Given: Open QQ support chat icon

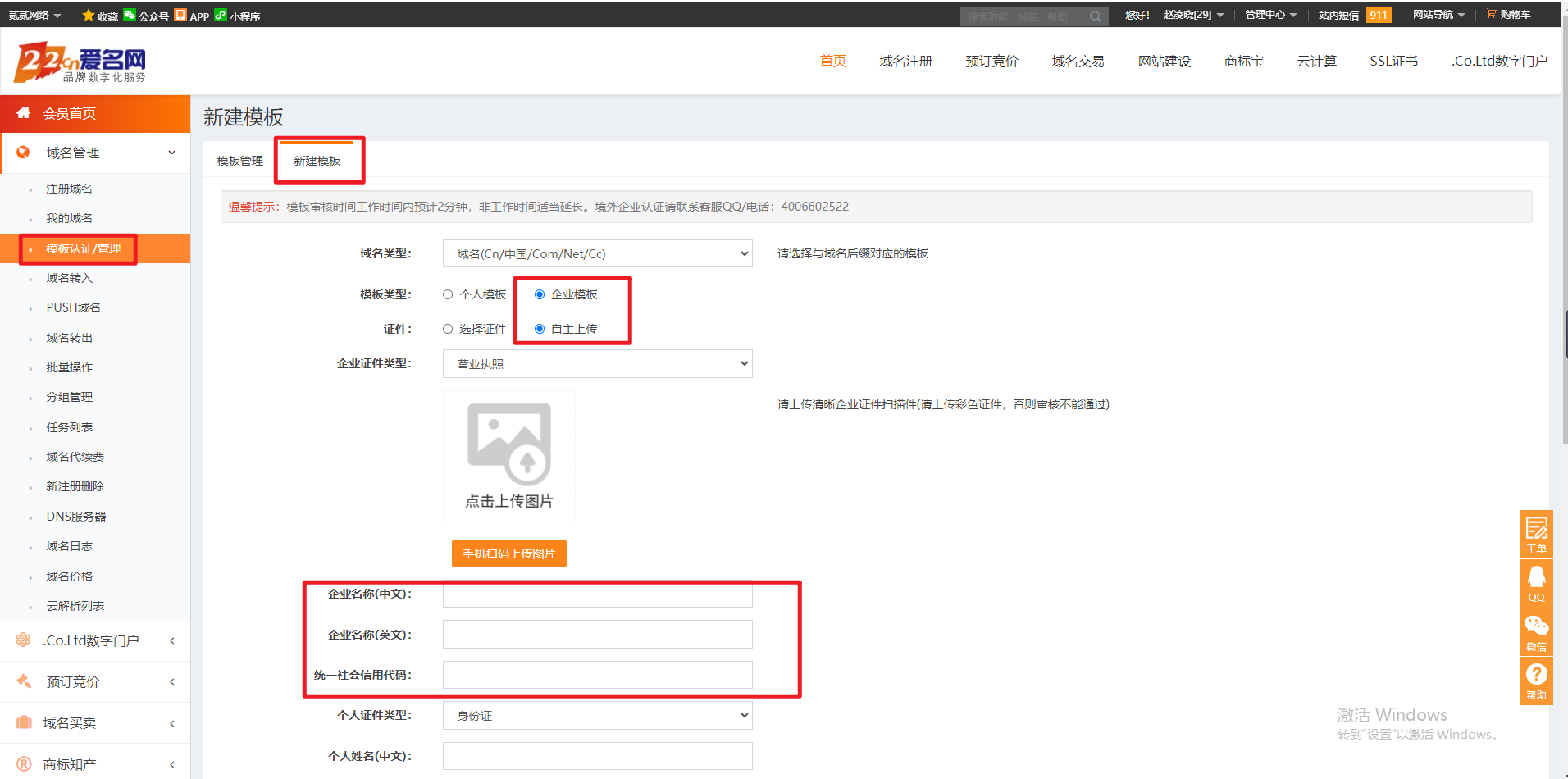Looking at the screenshot, I should click(x=1536, y=583).
